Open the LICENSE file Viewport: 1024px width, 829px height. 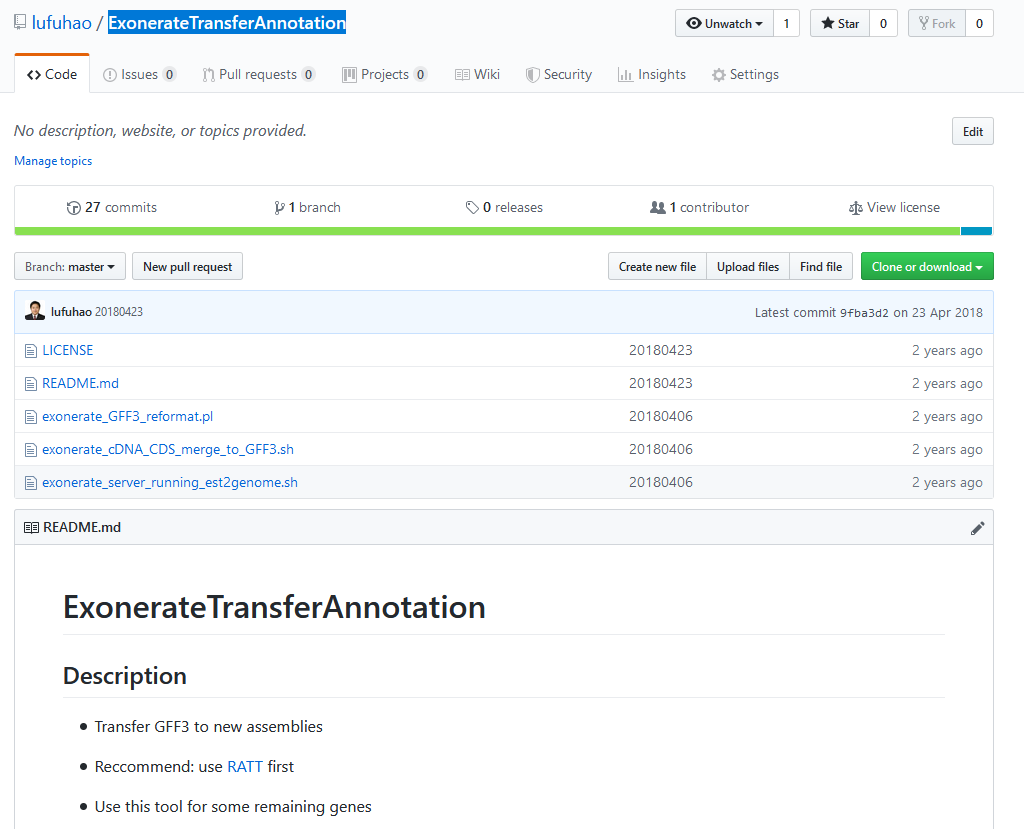68,350
